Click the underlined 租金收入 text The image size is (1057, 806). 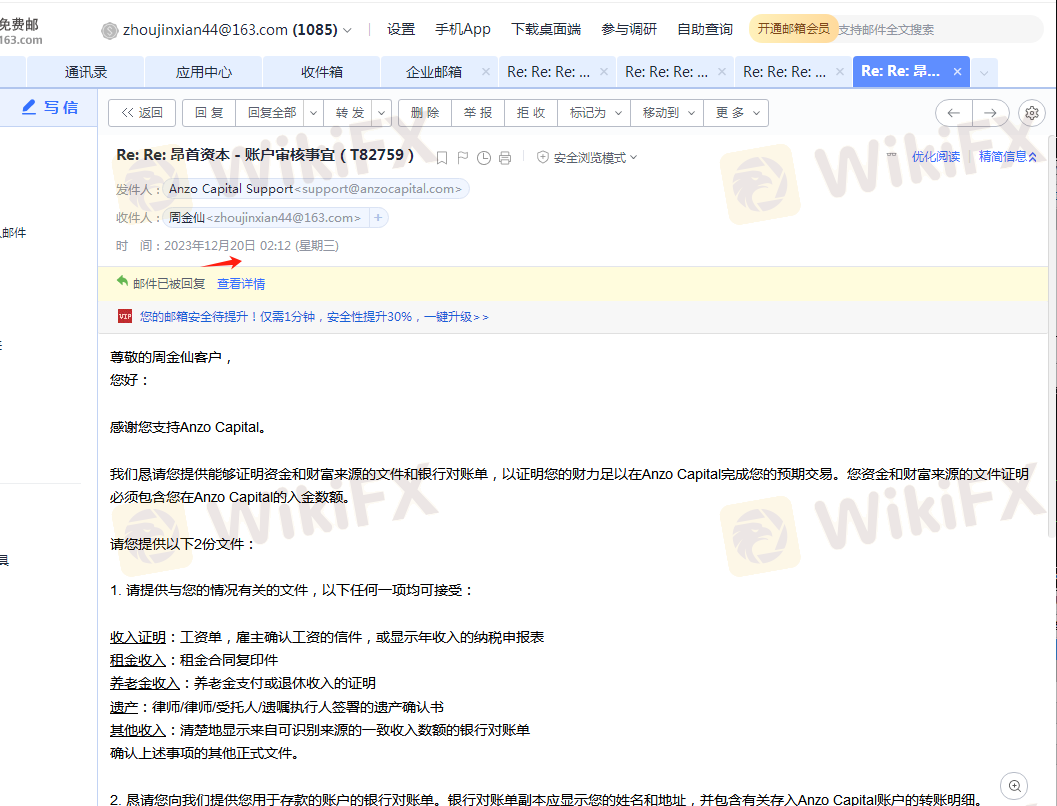[x=138, y=660]
